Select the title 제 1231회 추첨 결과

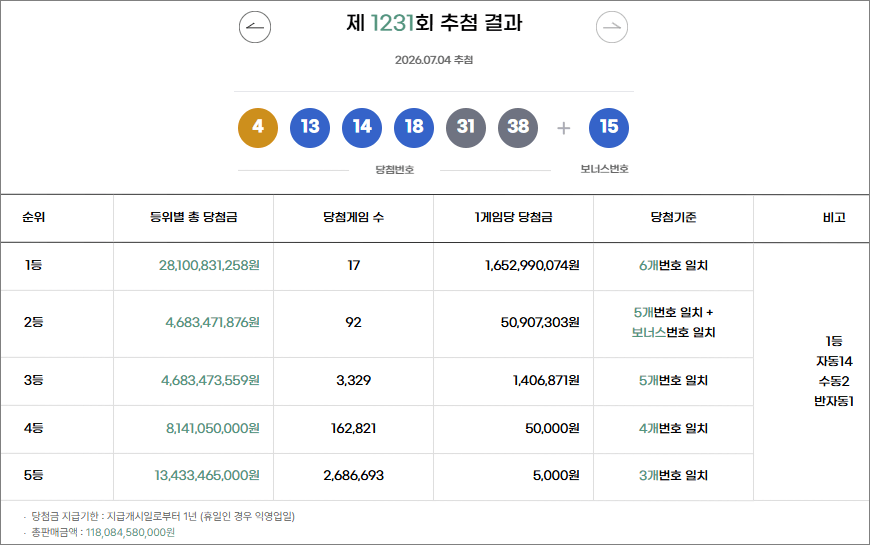(x=434, y=23)
